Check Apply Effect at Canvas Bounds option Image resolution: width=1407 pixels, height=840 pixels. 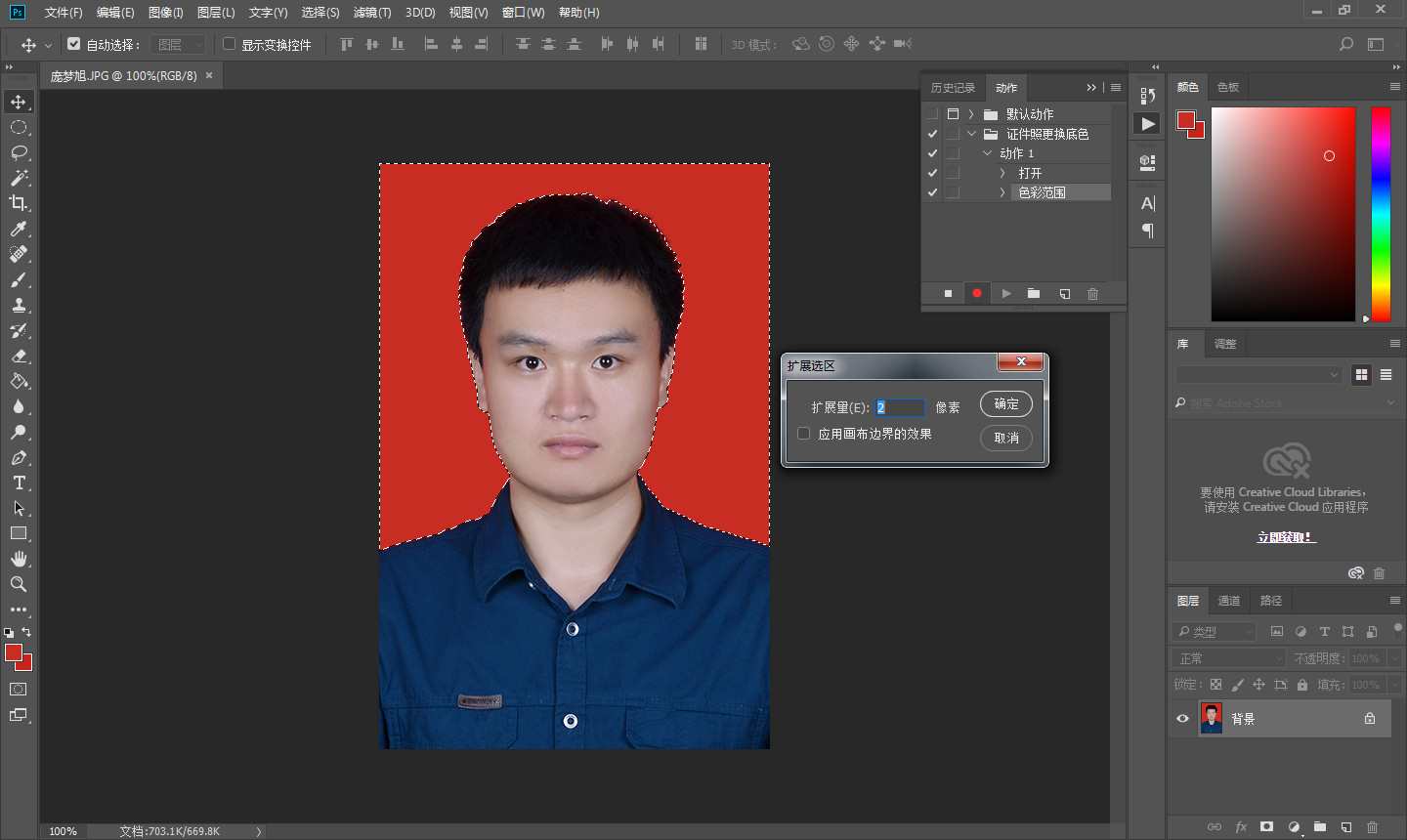point(804,434)
